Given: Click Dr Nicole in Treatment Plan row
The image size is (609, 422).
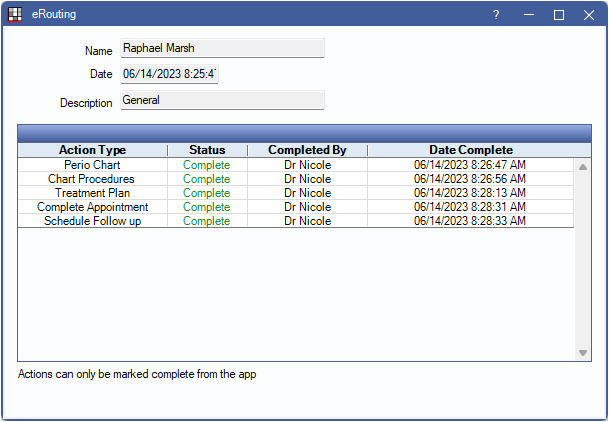Looking at the screenshot, I should 307,193.
